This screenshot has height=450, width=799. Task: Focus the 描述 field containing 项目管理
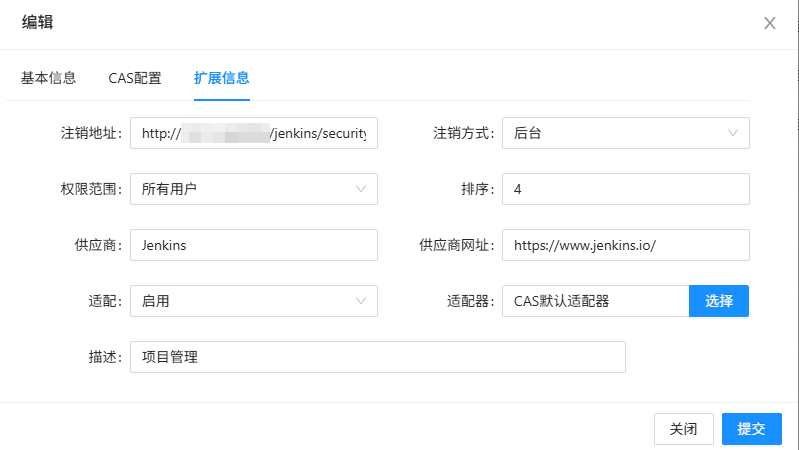[377, 357]
